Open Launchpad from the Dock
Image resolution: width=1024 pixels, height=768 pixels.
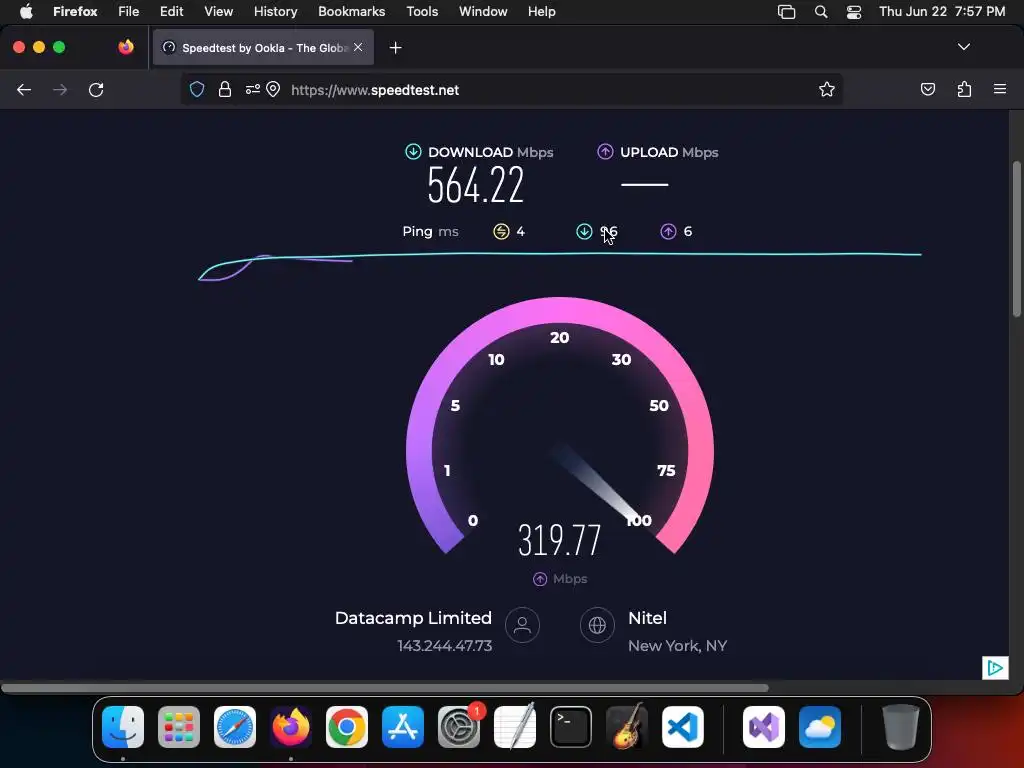coord(179,727)
